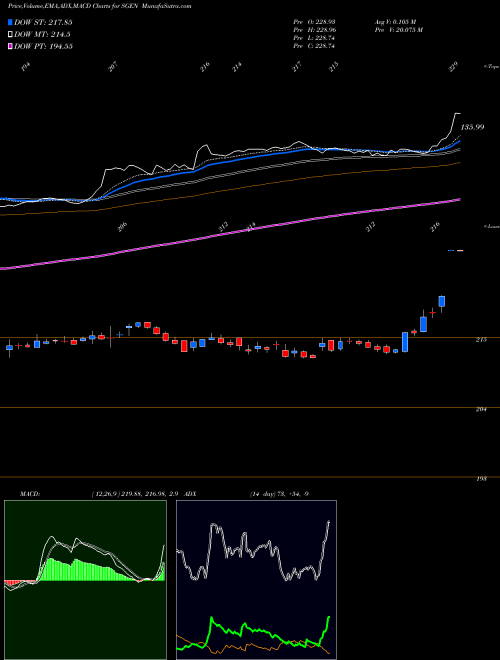Image resolution: width=500 pixels, height=660 pixels.
Task: Click the 'ADX' indicator heading
Action: tap(190, 494)
